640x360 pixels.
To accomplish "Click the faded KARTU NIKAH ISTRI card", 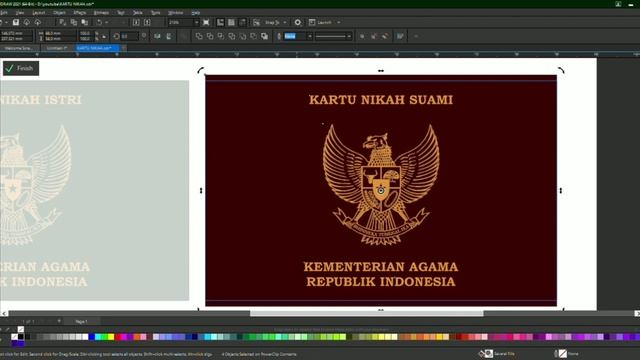I will [x=94, y=190].
